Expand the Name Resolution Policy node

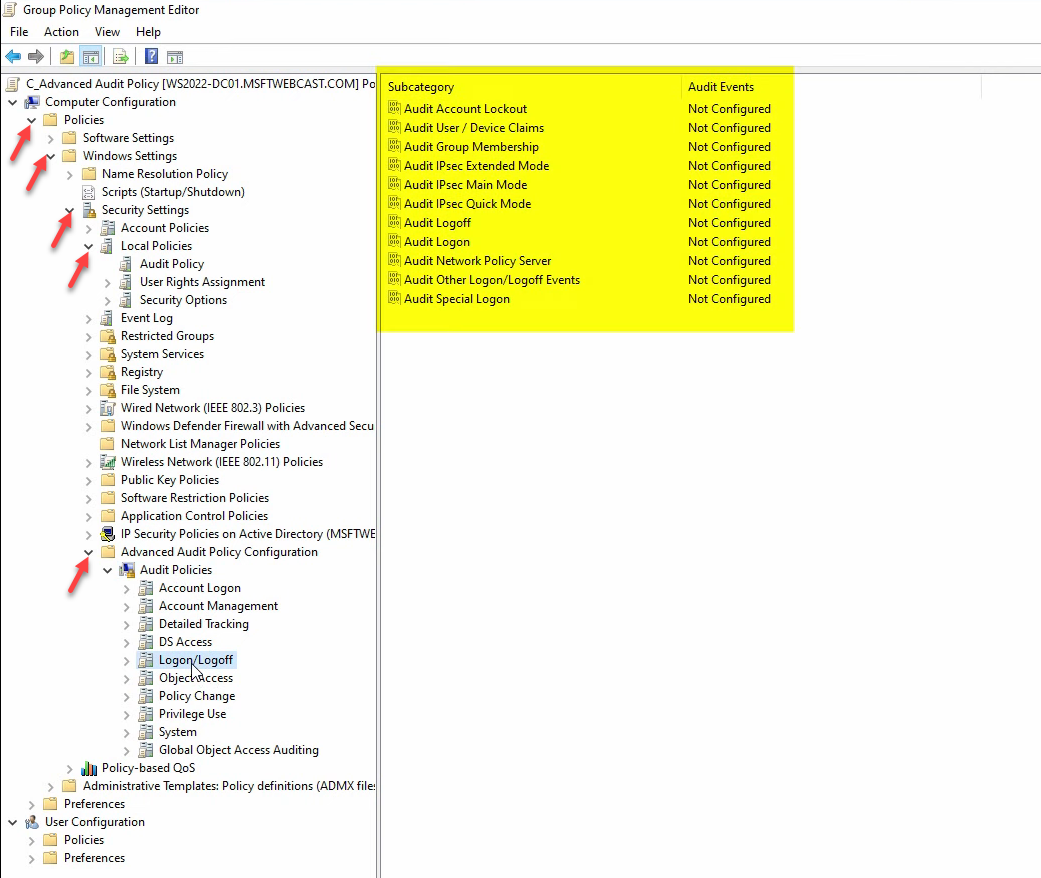[x=70, y=175]
